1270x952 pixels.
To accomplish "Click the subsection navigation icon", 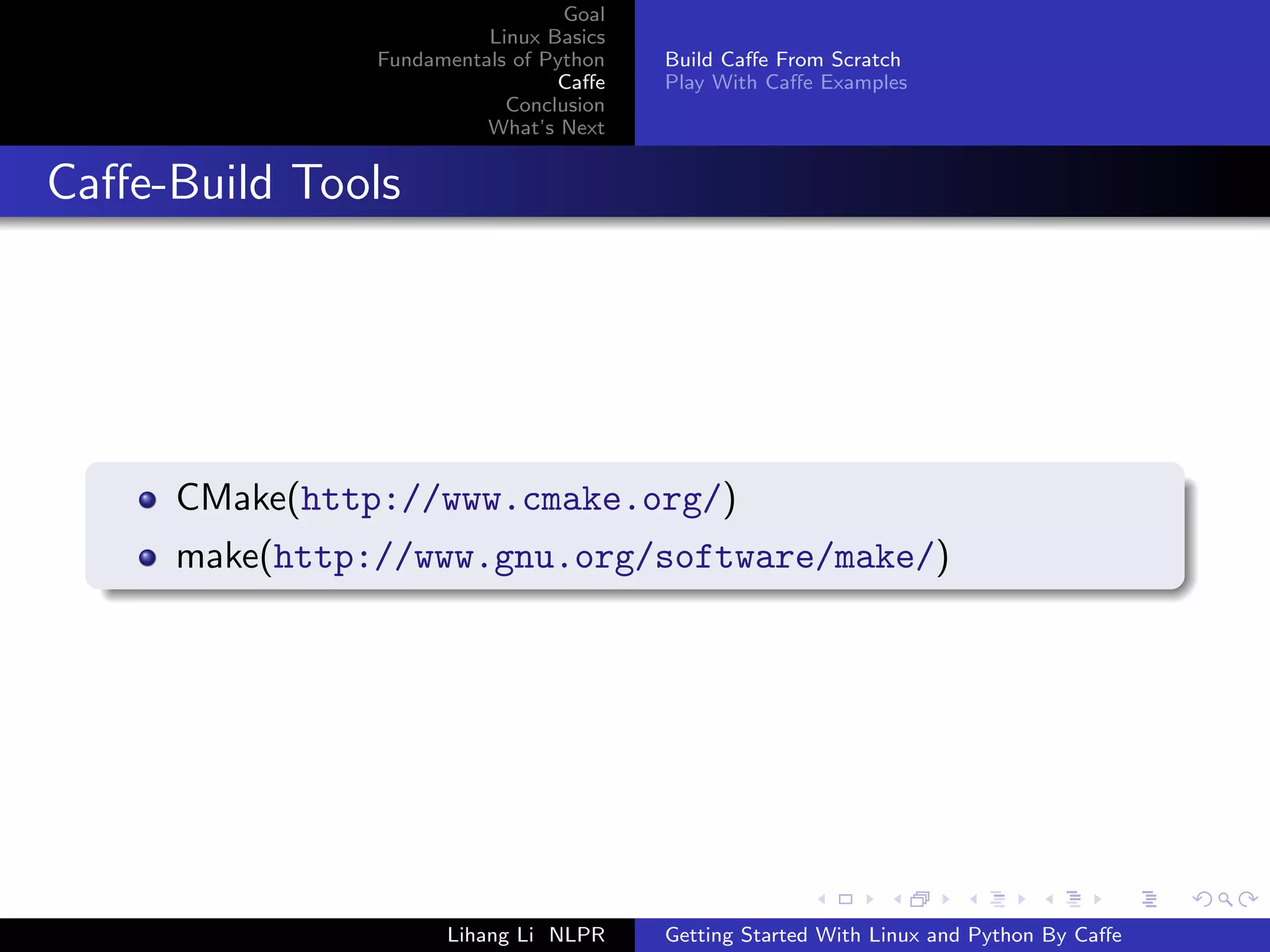I will point(998,899).
